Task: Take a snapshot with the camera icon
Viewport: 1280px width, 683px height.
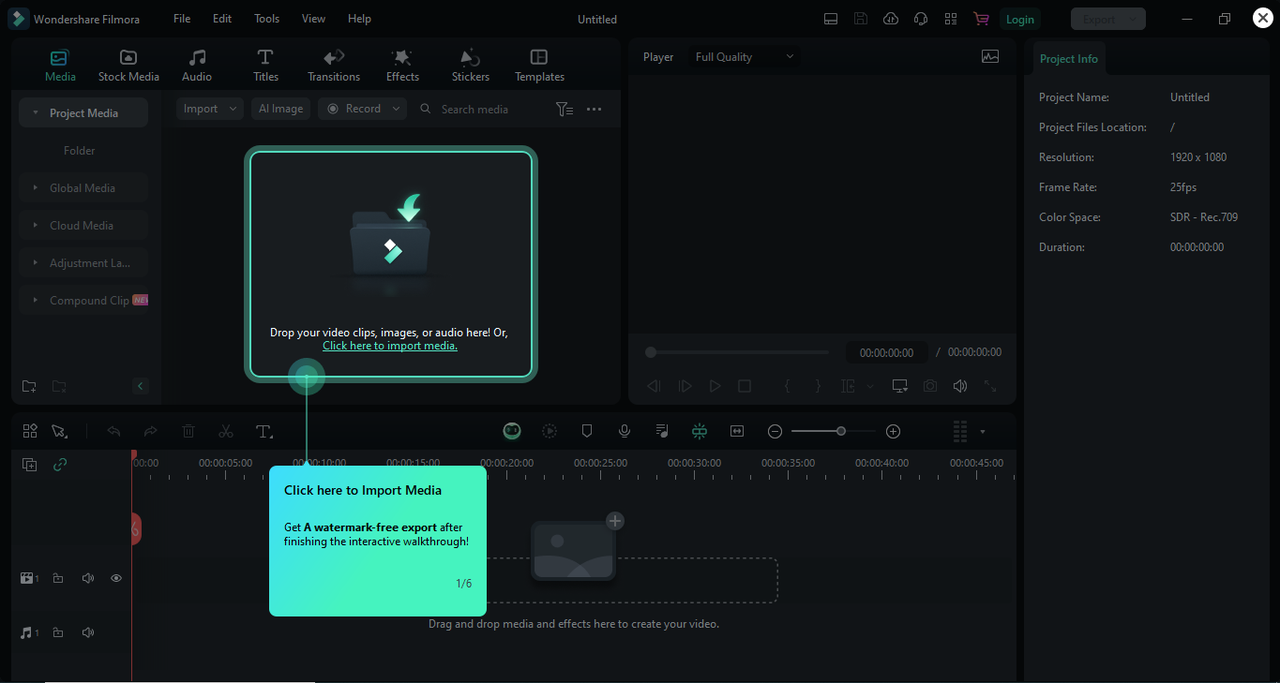Action: coord(929,385)
